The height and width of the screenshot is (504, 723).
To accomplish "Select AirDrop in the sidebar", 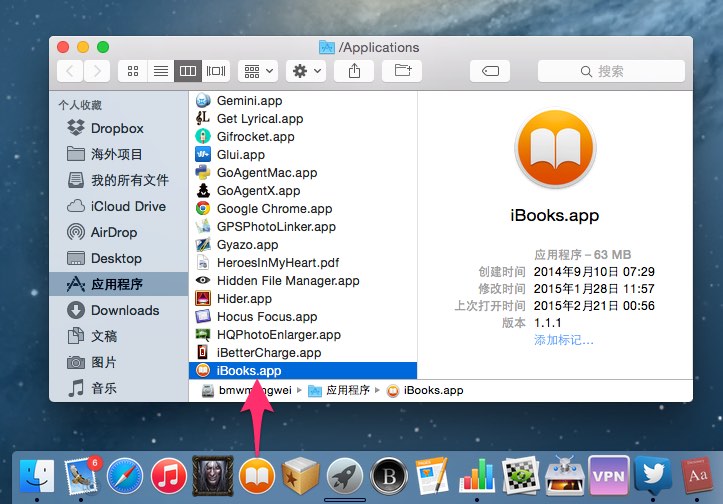I will click(119, 232).
